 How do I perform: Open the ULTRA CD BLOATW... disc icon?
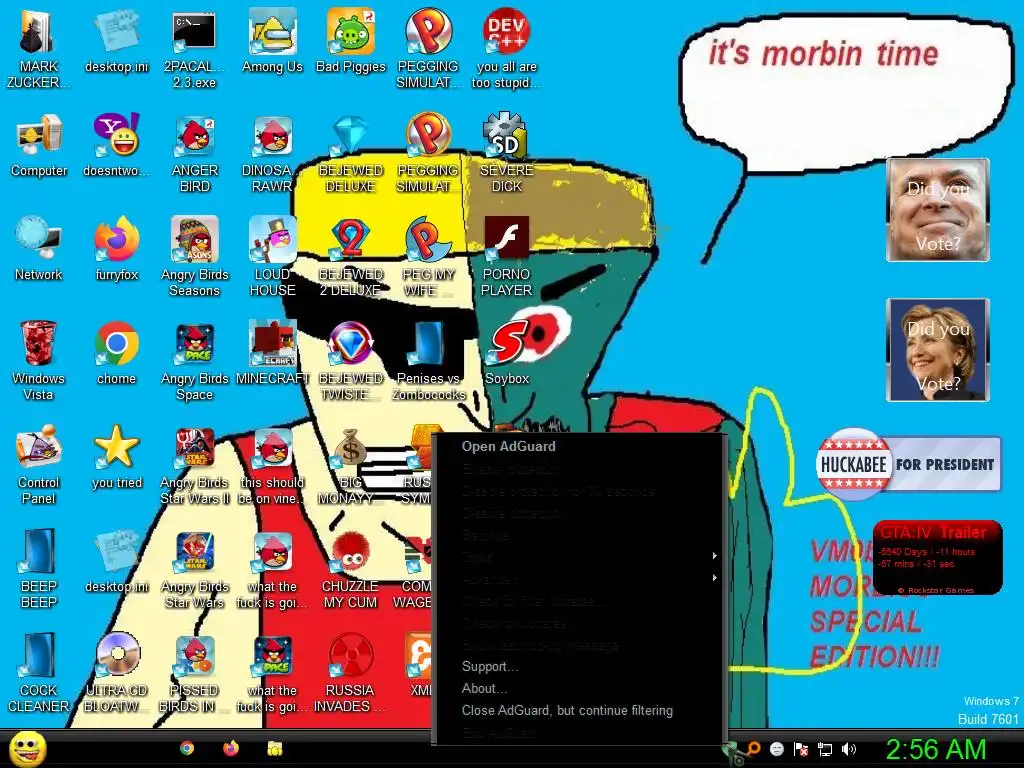(x=117, y=672)
